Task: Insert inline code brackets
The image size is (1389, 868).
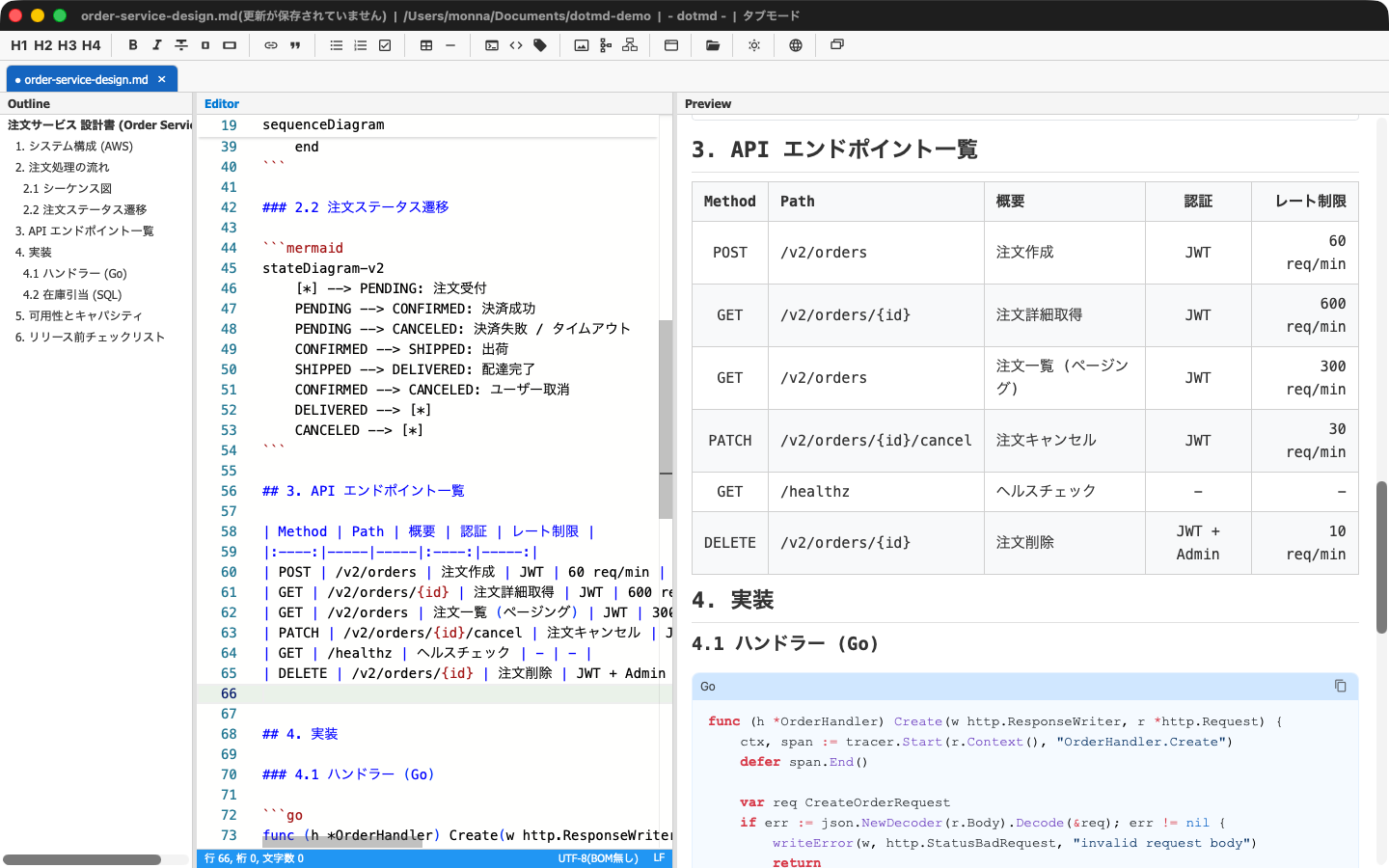Action: tap(516, 45)
